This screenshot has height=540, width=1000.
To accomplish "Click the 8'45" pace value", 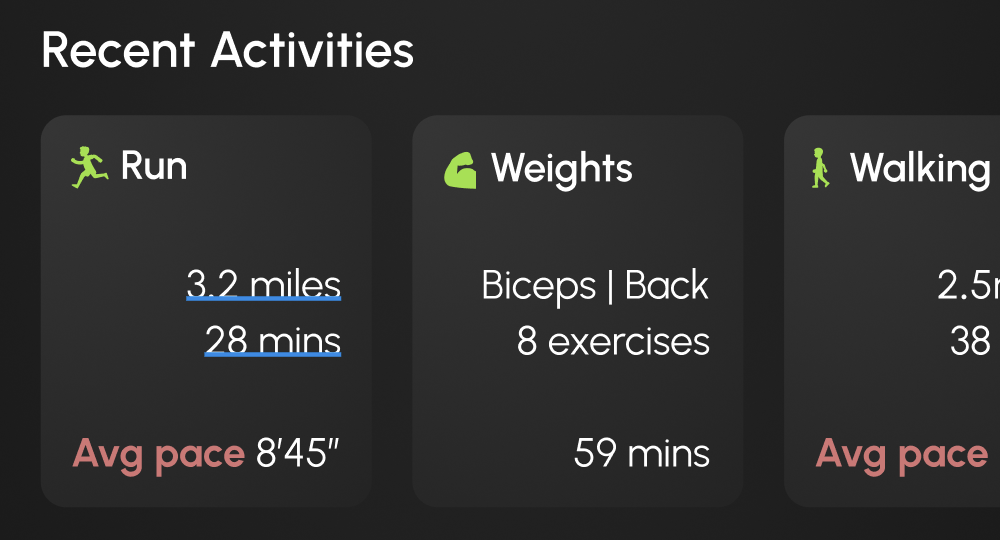I will (x=297, y=453).
